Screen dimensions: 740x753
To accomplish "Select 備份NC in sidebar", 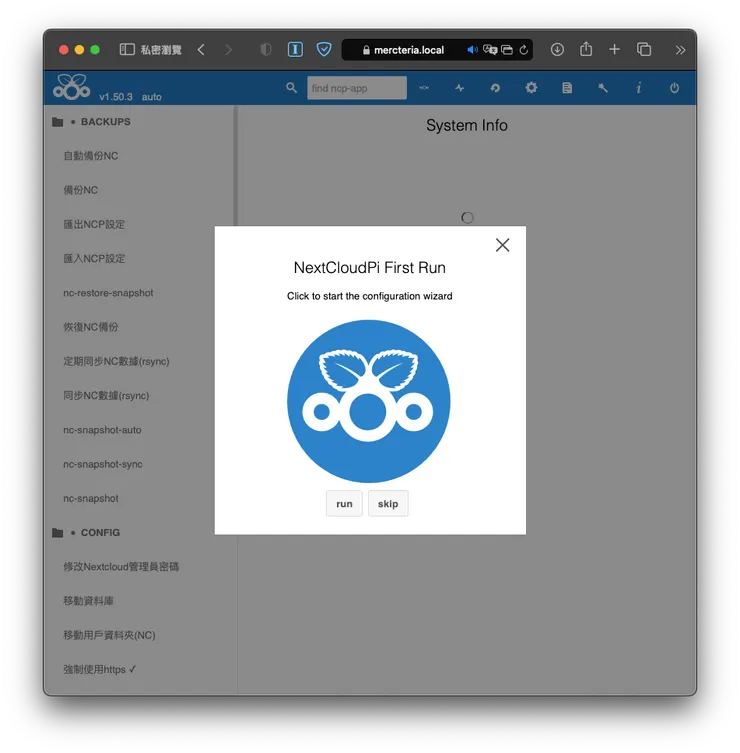I will tap(81, 190).
